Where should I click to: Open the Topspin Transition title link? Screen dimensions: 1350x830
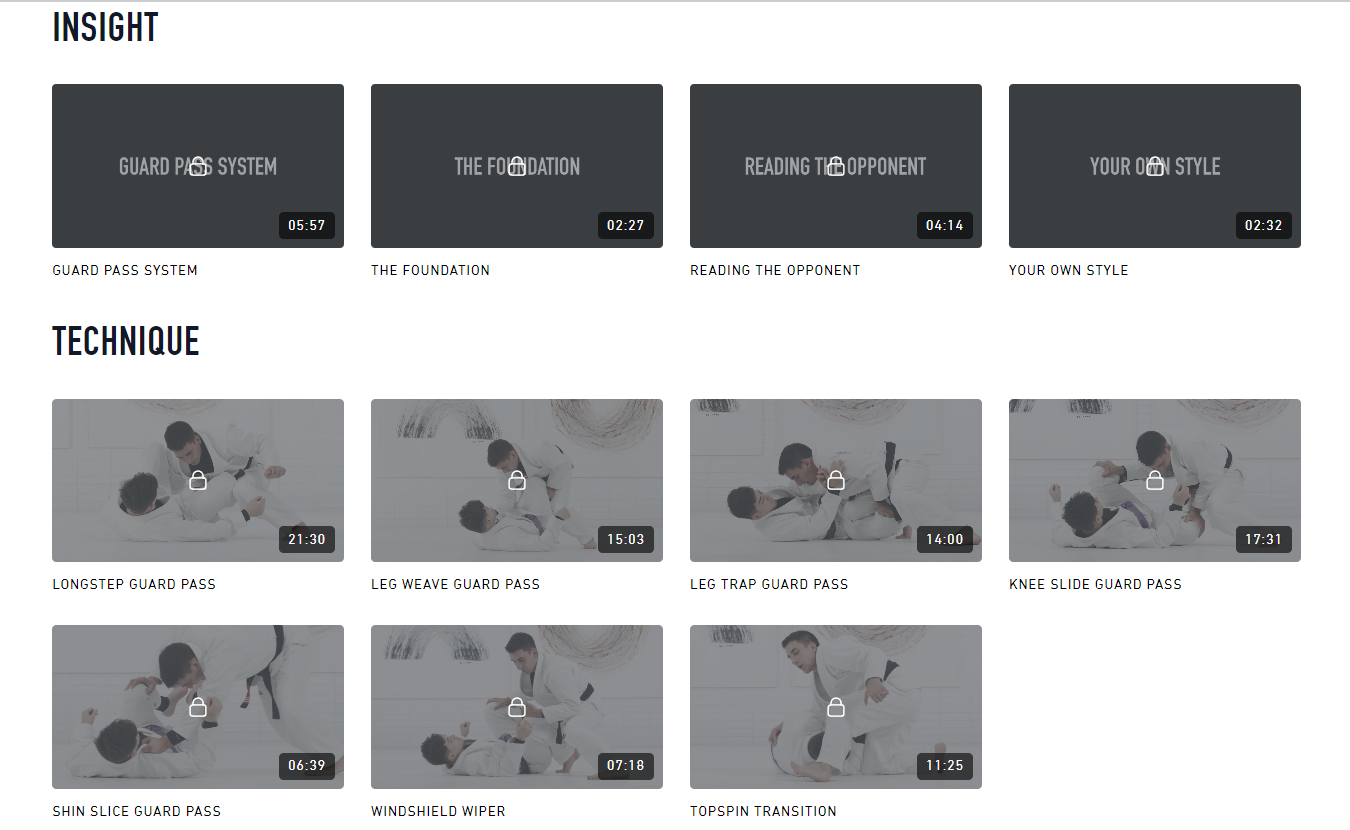tap(763, 811)
